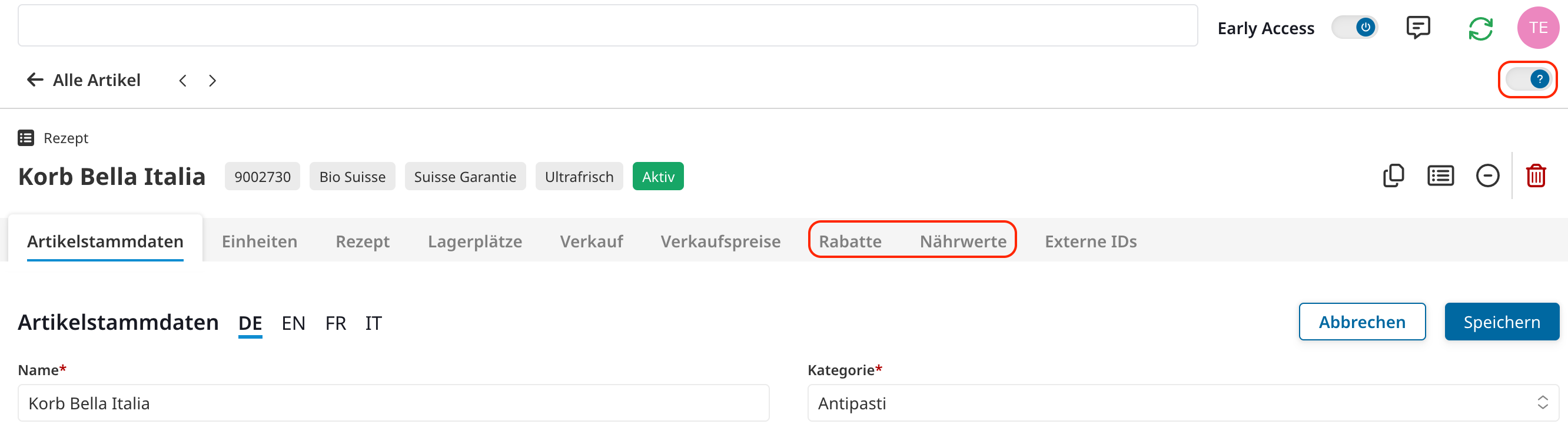Delete article with red trash icon
The height and width of the screenshot is (437, 1568).
1535,176
